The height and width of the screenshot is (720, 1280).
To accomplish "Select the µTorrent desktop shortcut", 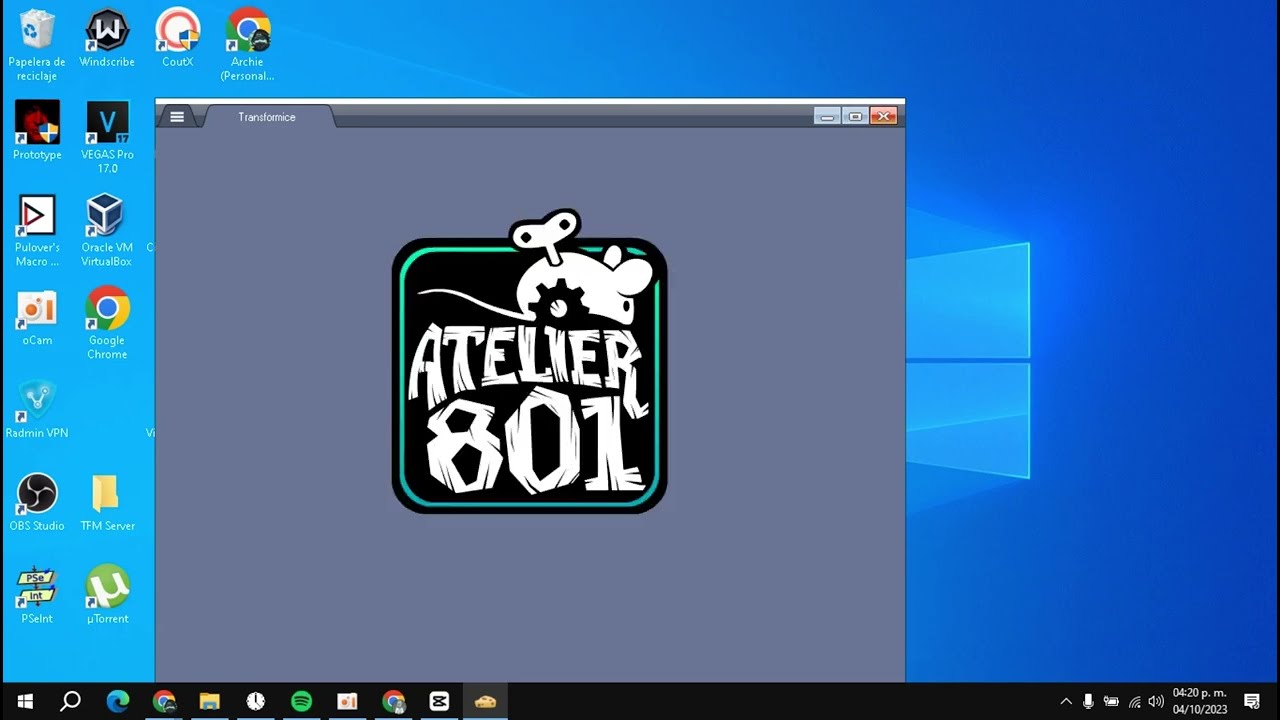I will [x=107, y=596].
